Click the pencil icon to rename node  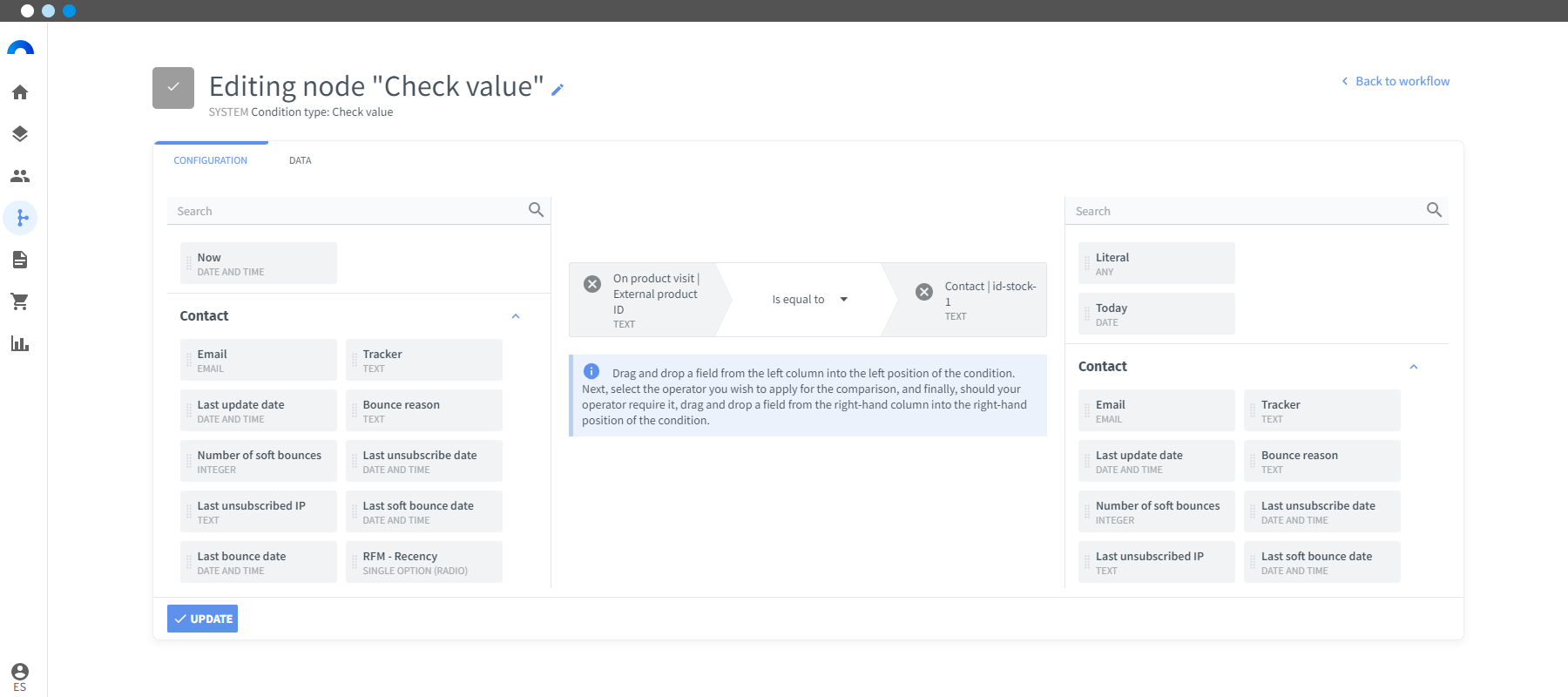tap(558, 89)
